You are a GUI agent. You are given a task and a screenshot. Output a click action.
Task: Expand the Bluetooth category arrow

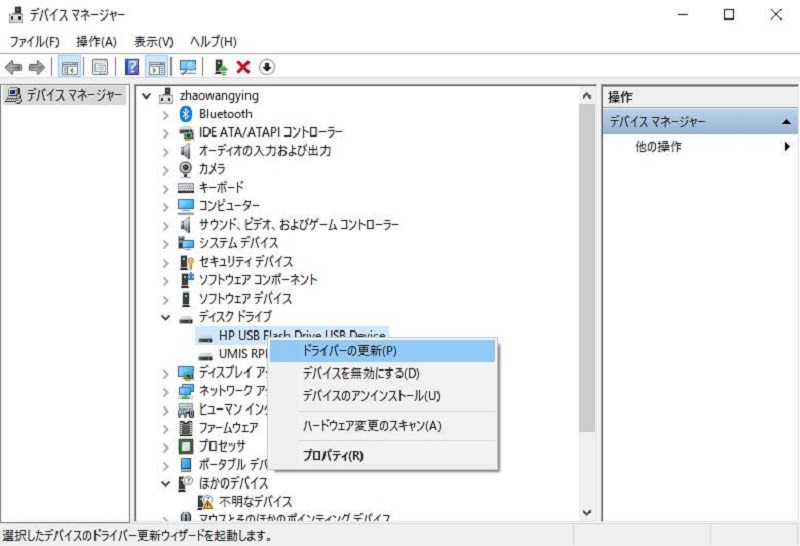pos(165,115)
